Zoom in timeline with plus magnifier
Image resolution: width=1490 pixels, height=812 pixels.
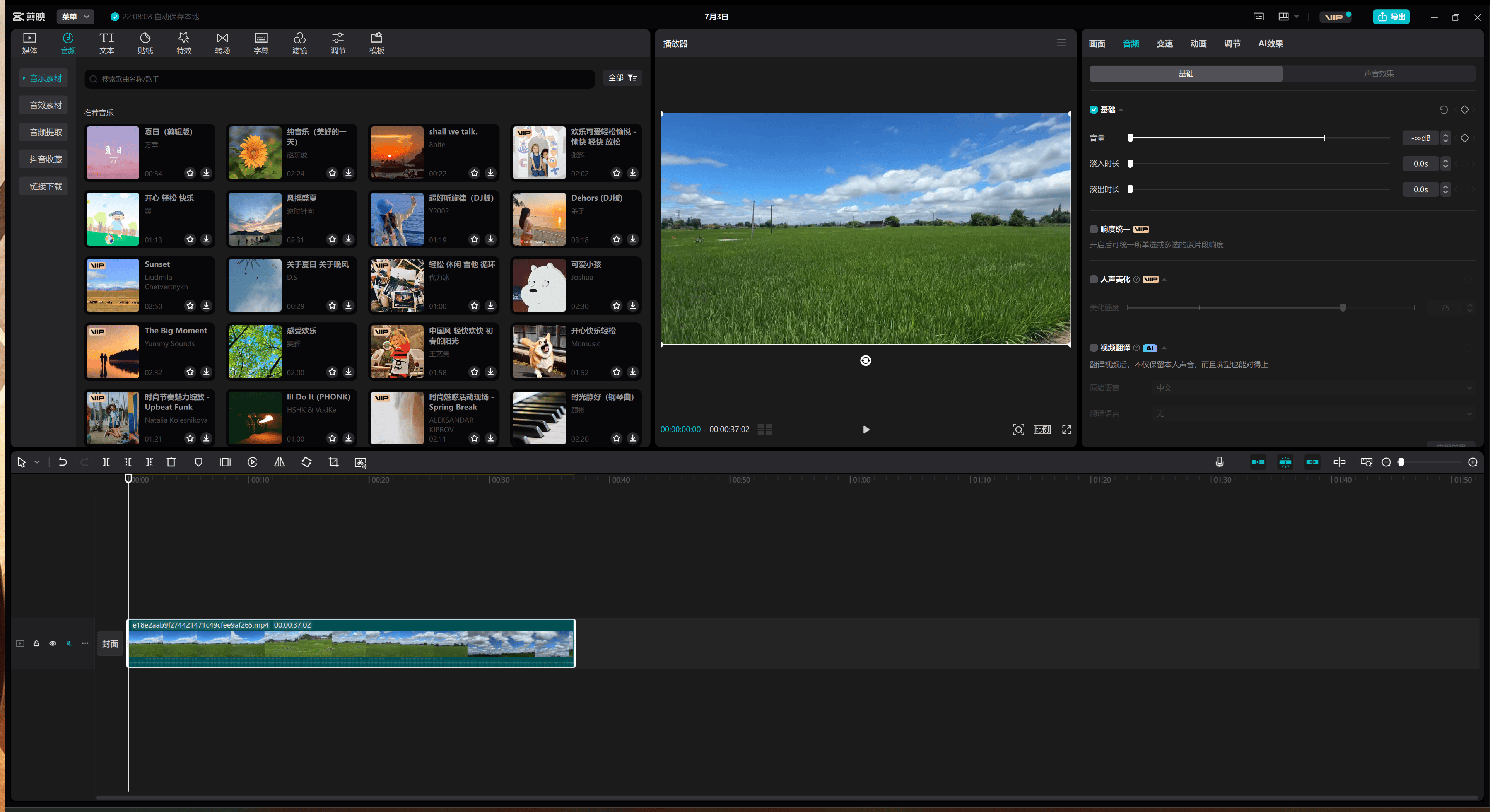point(1473,462)
